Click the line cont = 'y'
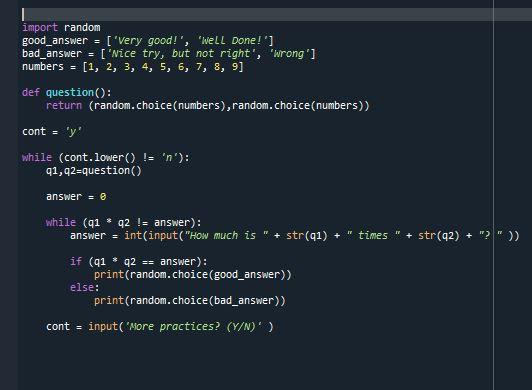 coord(52,132)
